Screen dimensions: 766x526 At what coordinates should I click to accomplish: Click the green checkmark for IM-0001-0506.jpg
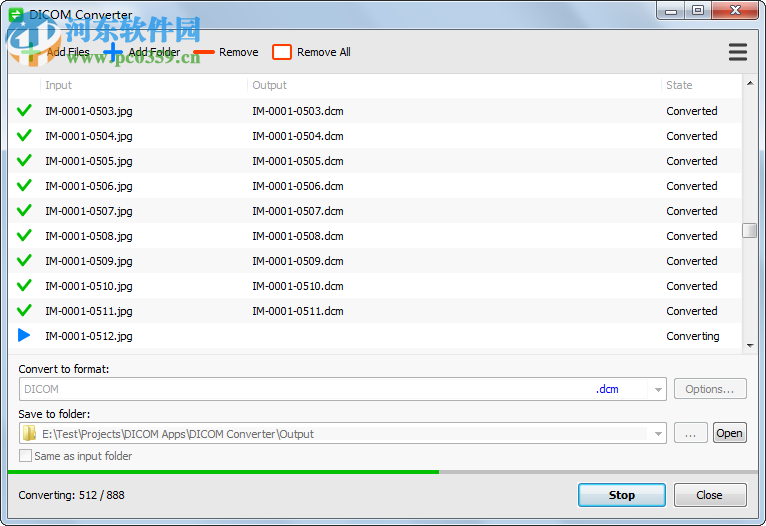click(24, 186)
